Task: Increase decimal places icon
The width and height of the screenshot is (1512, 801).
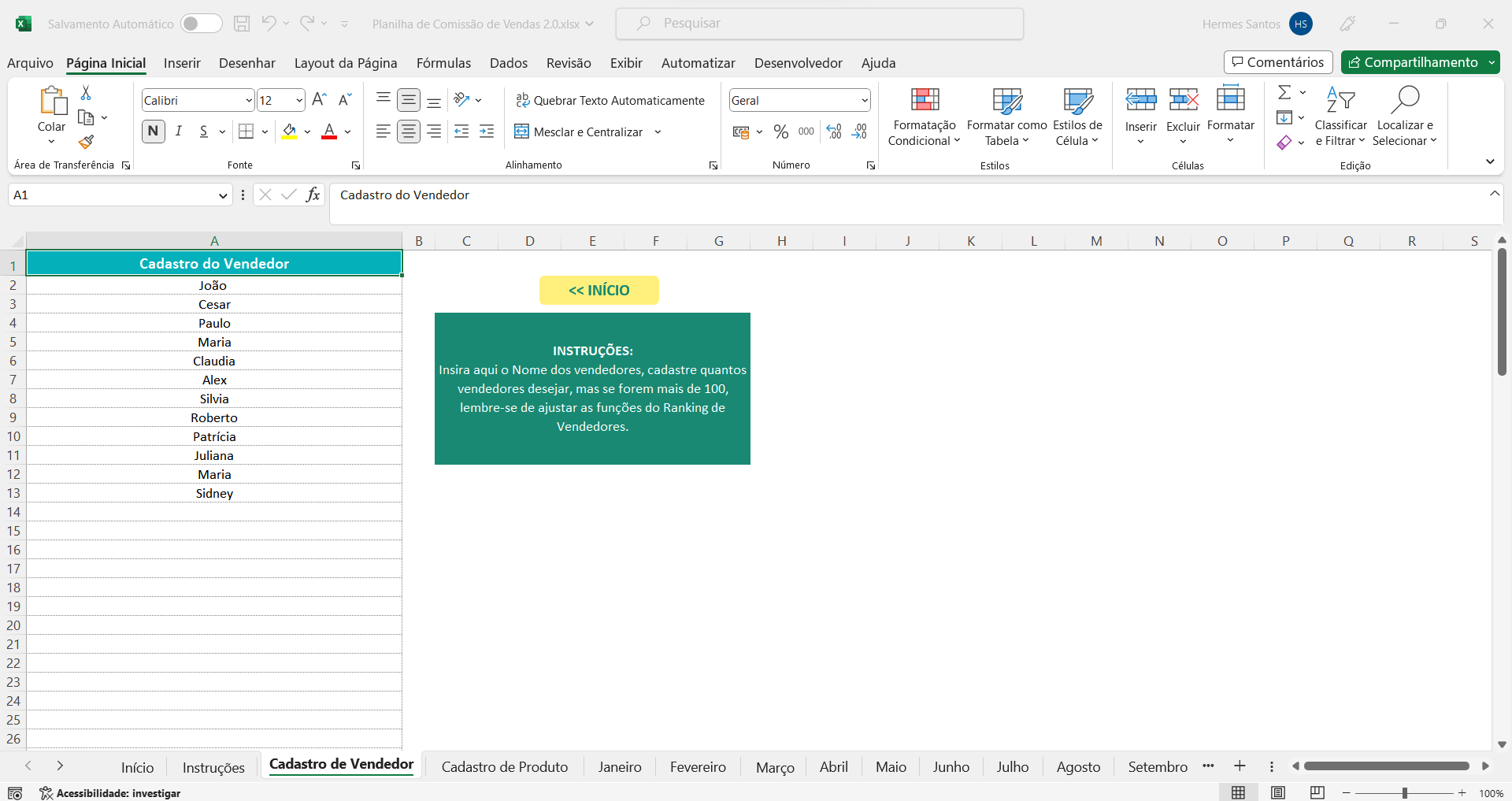Action: (834, 132)
